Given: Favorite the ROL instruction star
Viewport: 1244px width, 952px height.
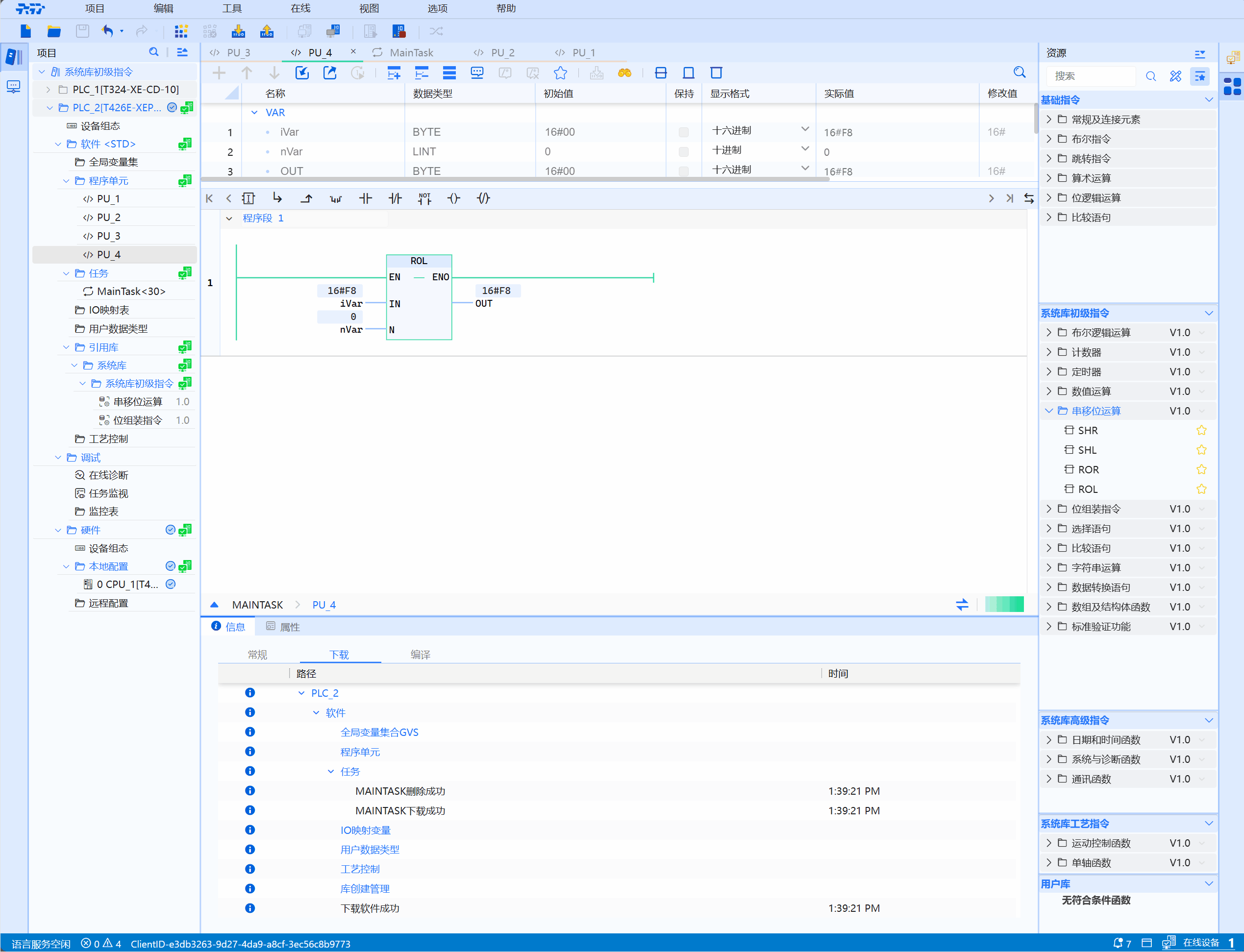Looking at the screenshot, I should tap(1201, 489).
